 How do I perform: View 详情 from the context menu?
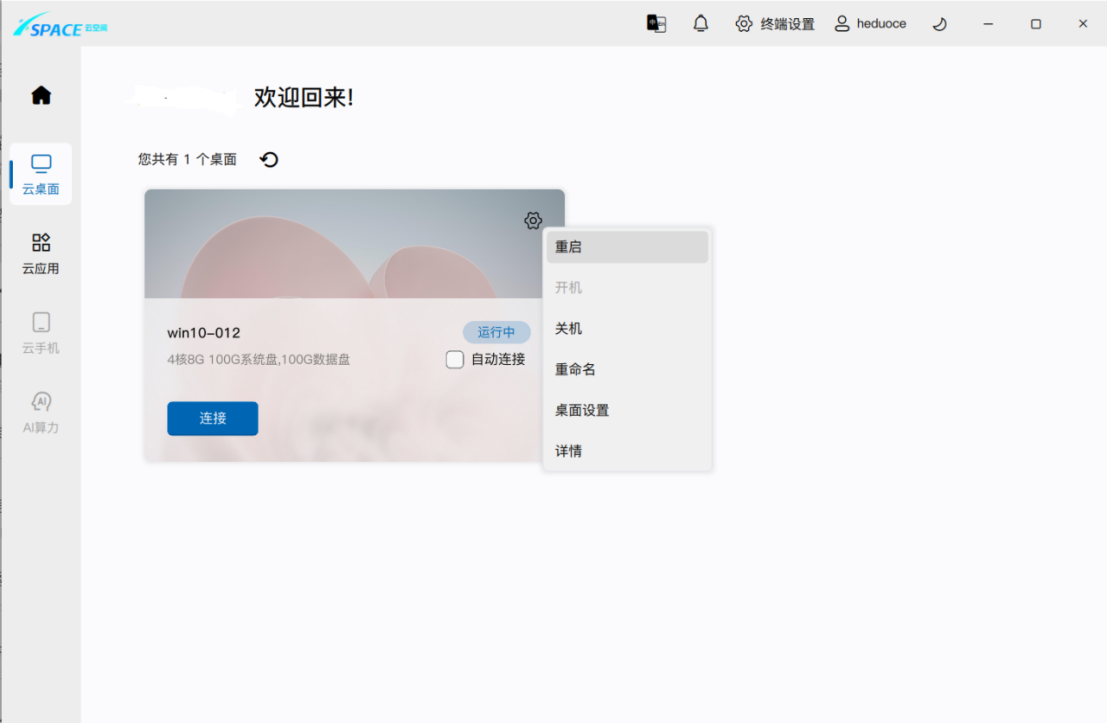627,451
